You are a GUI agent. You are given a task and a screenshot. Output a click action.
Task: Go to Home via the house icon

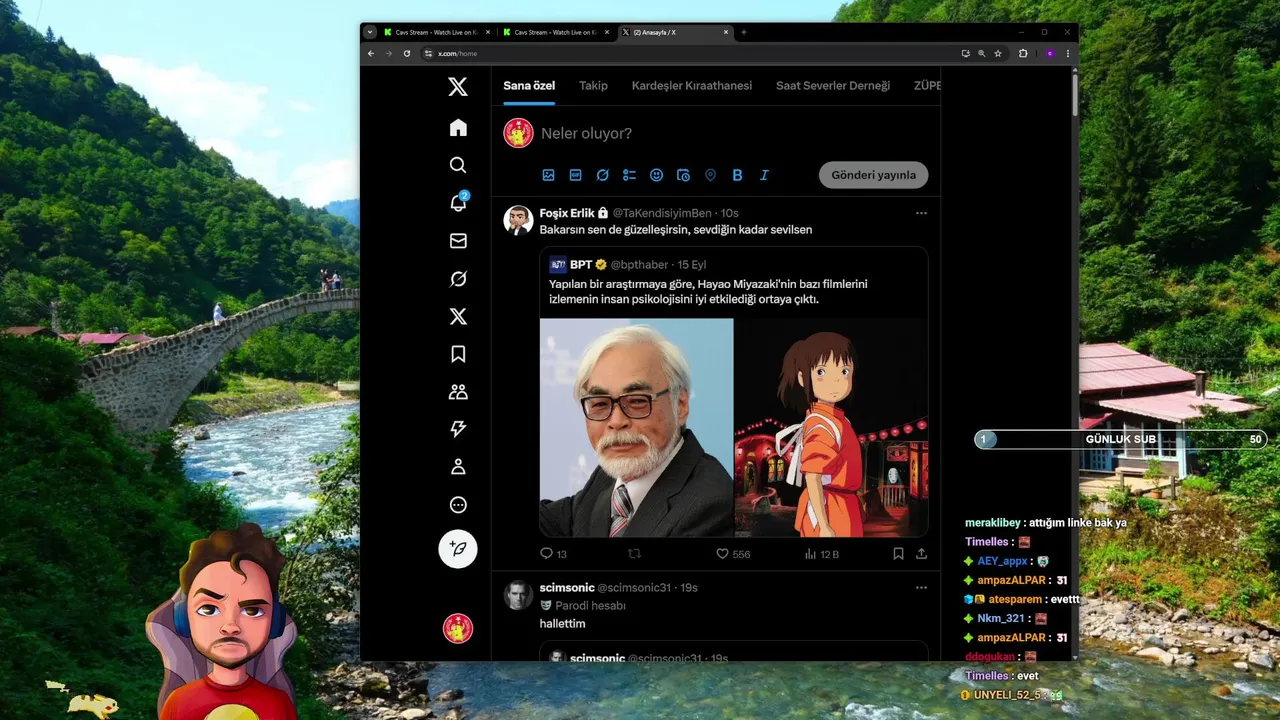coord(458,127)
